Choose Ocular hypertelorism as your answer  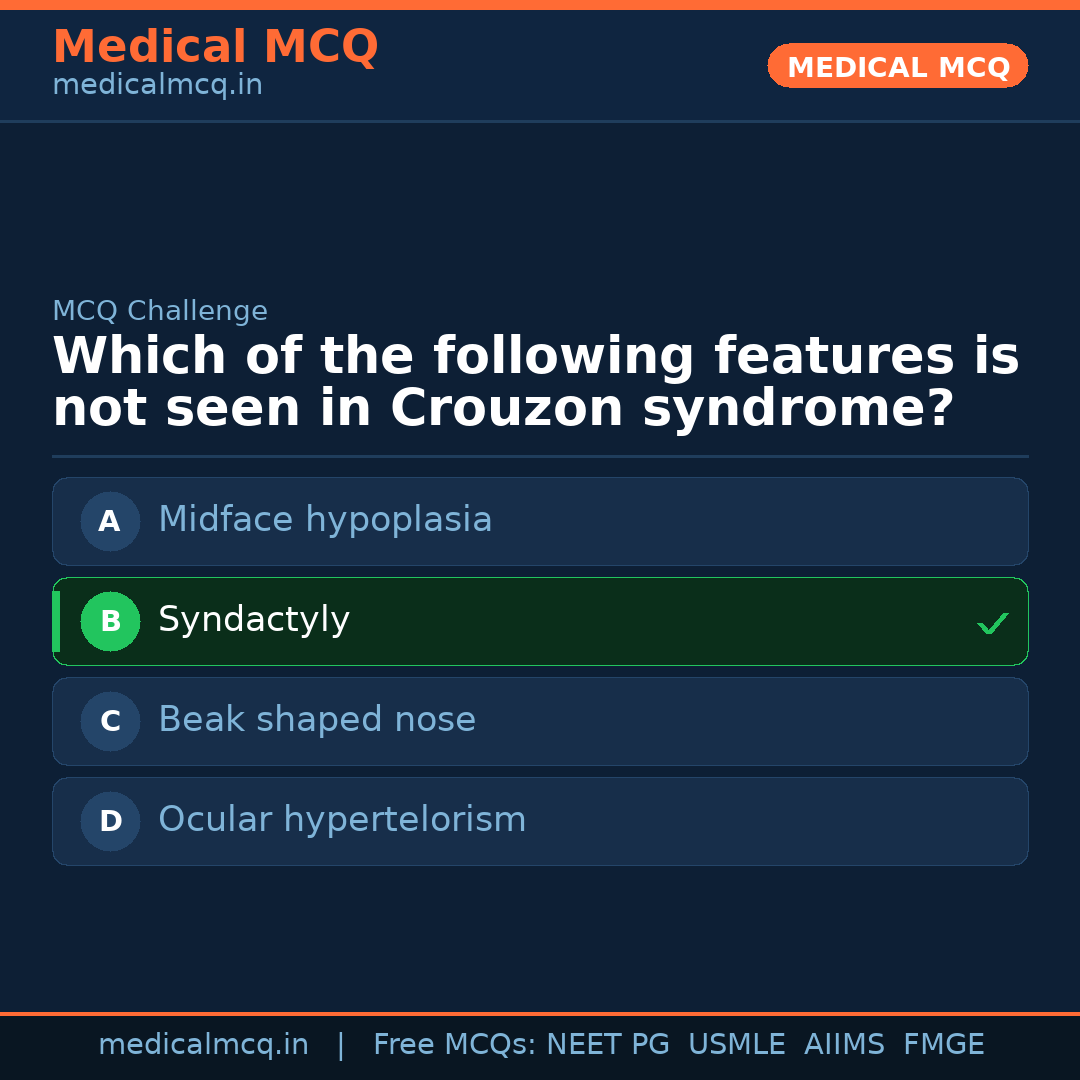[x=540, y=821]
